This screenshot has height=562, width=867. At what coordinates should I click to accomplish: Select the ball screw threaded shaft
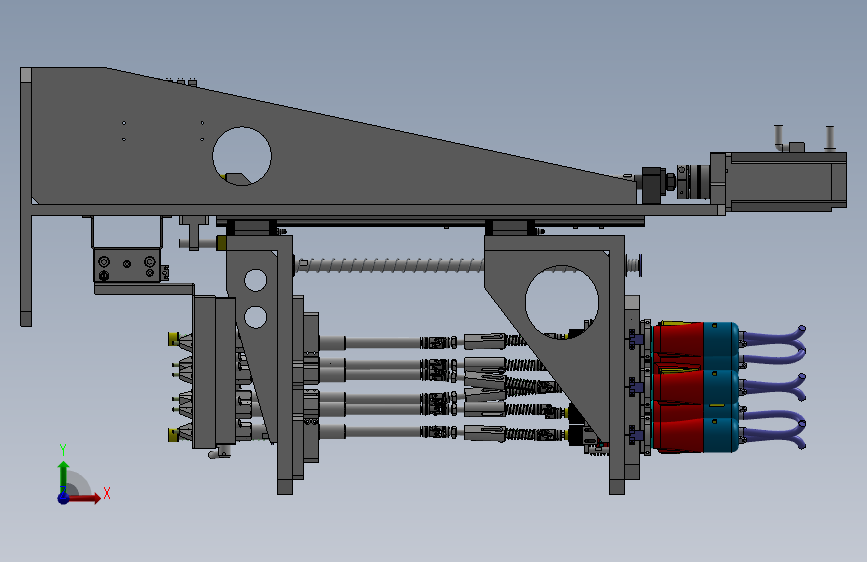pyautogui.click(x=390, y=266)
